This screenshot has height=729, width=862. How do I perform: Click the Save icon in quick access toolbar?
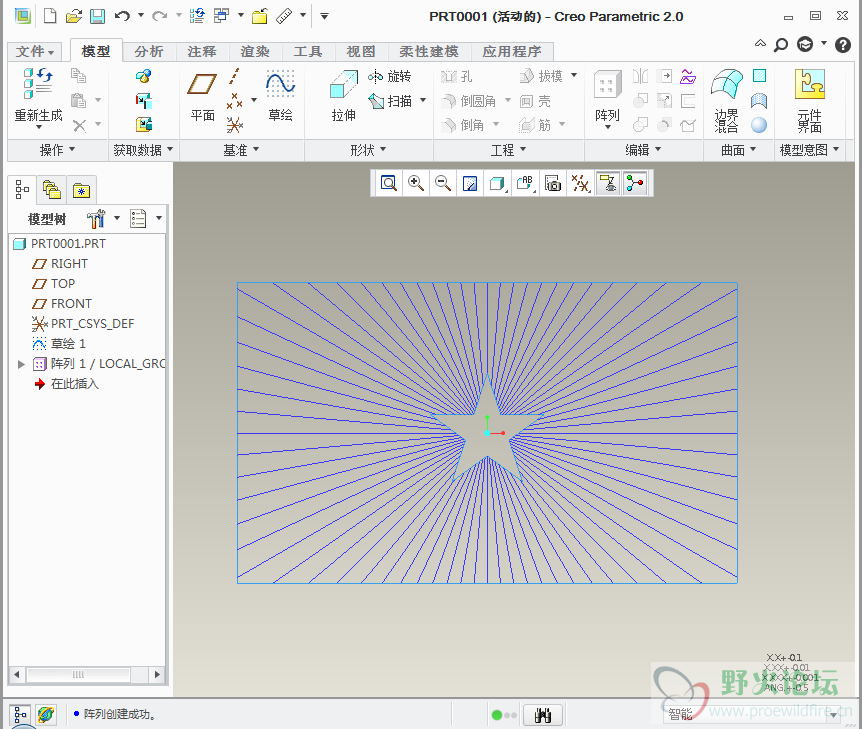pos(97,16)
